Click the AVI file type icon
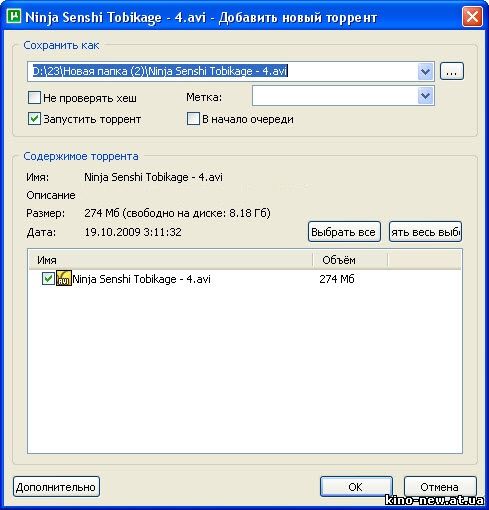This screenshot has height=510, width=489. 64,278
